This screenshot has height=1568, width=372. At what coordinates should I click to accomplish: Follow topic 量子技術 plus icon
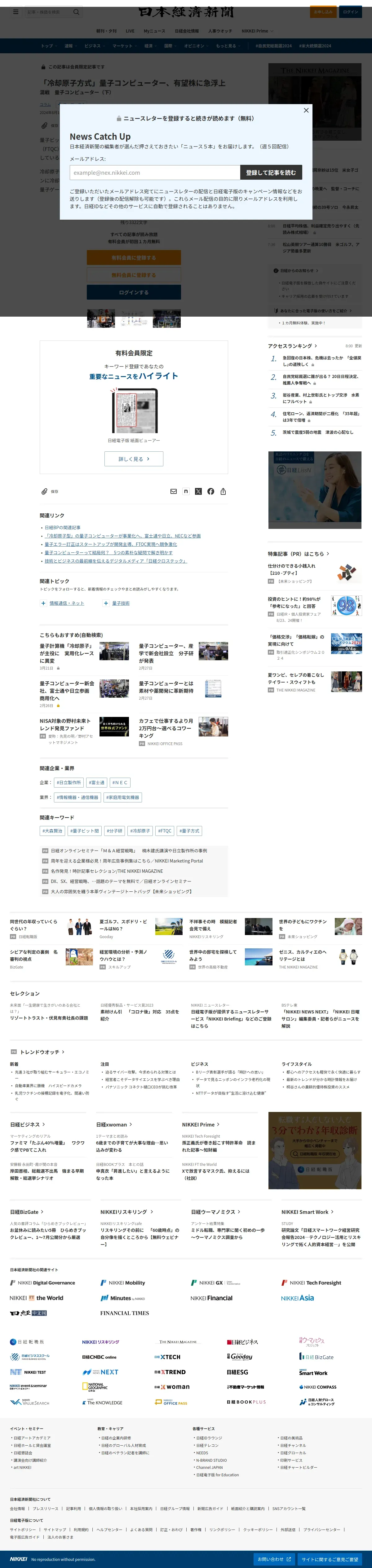point(105,603)
